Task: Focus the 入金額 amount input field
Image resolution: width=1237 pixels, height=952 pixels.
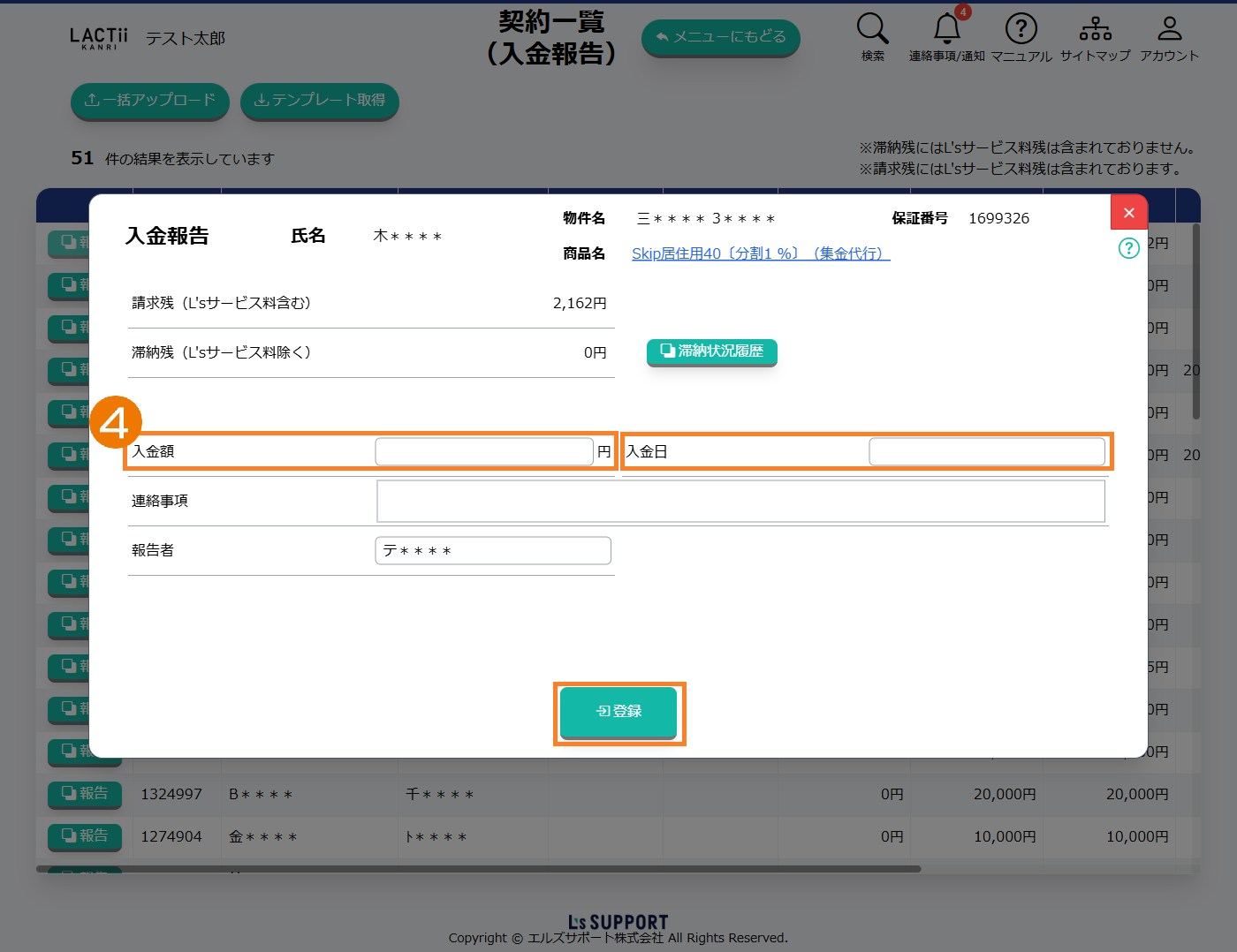Action: click(484, 451)
